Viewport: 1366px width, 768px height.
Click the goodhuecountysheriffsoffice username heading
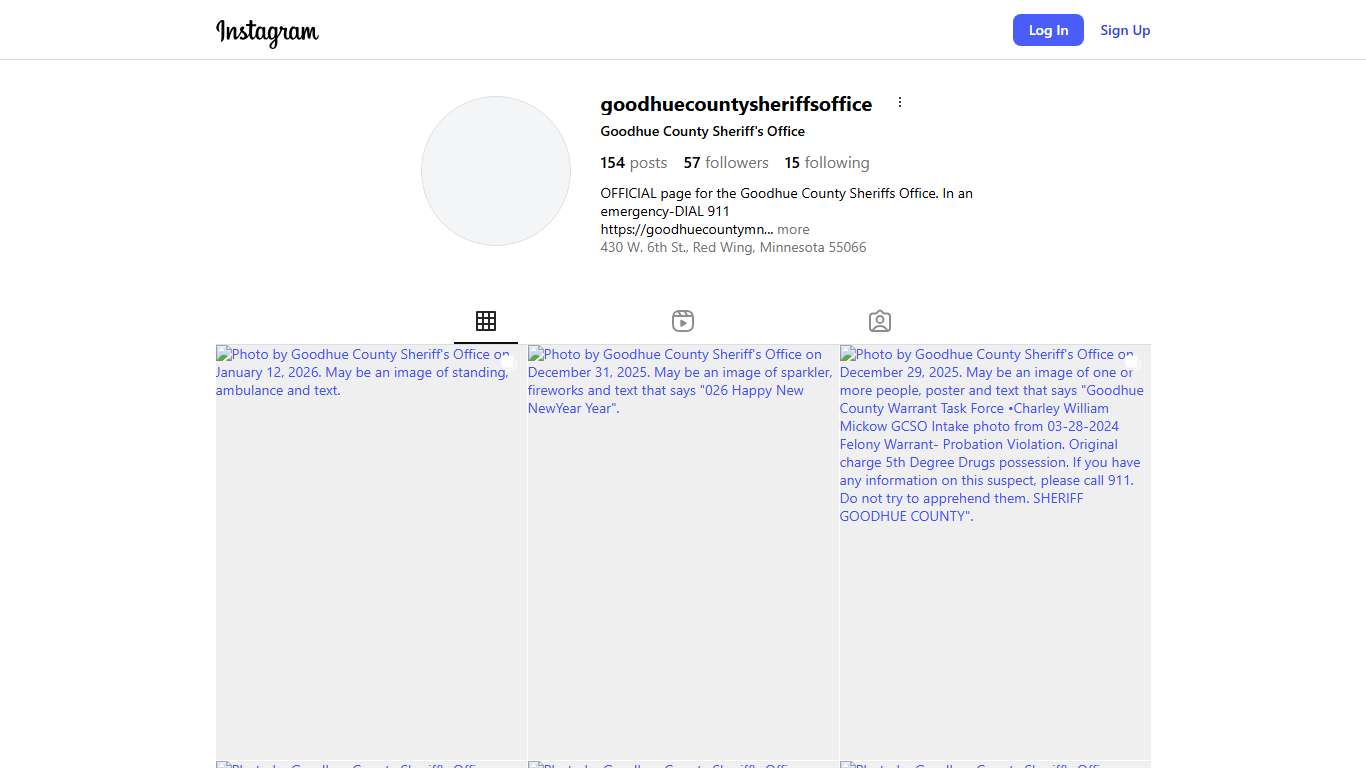point(736,104)
